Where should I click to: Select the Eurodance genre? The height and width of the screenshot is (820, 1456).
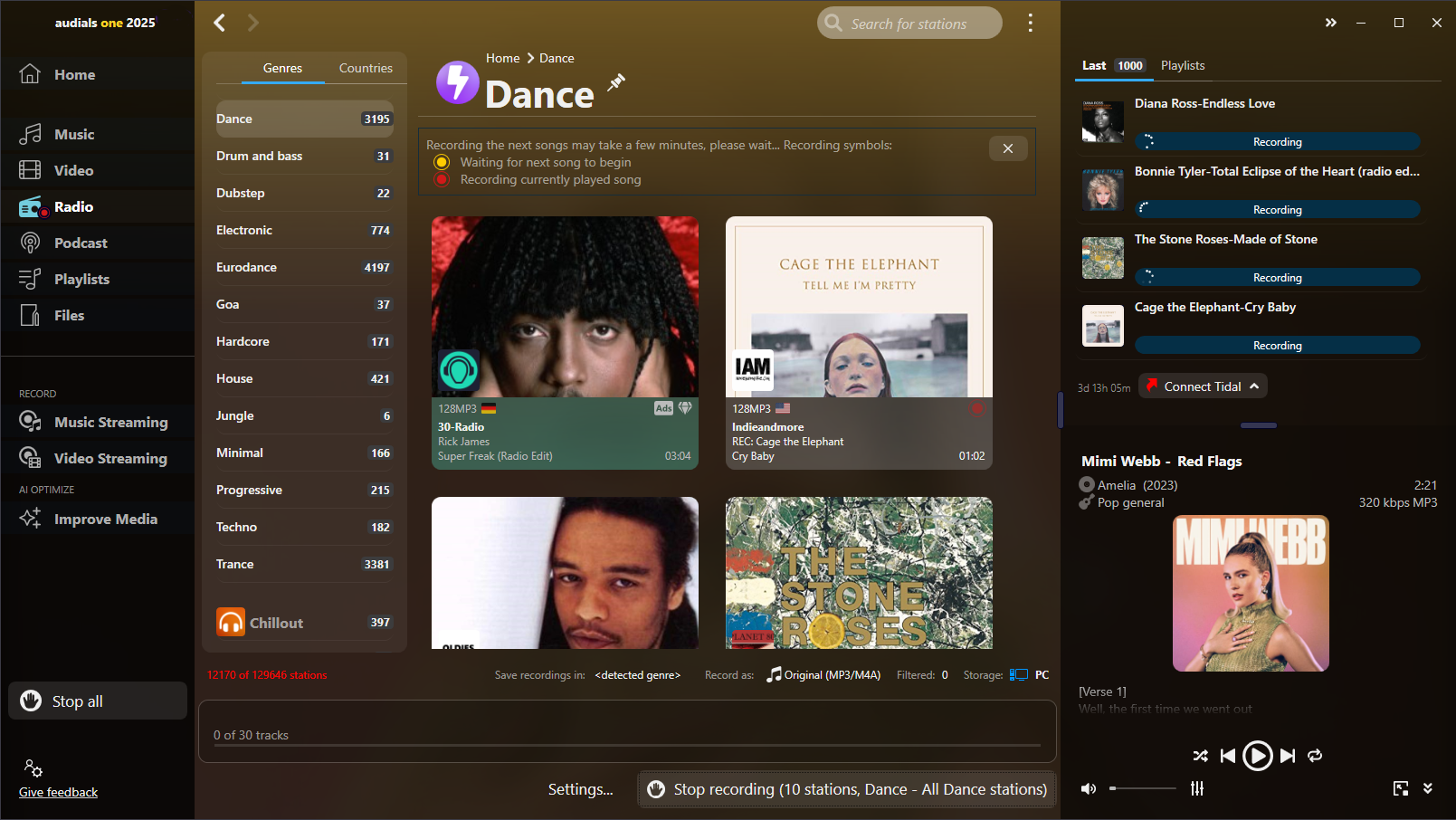coord(304,267)
